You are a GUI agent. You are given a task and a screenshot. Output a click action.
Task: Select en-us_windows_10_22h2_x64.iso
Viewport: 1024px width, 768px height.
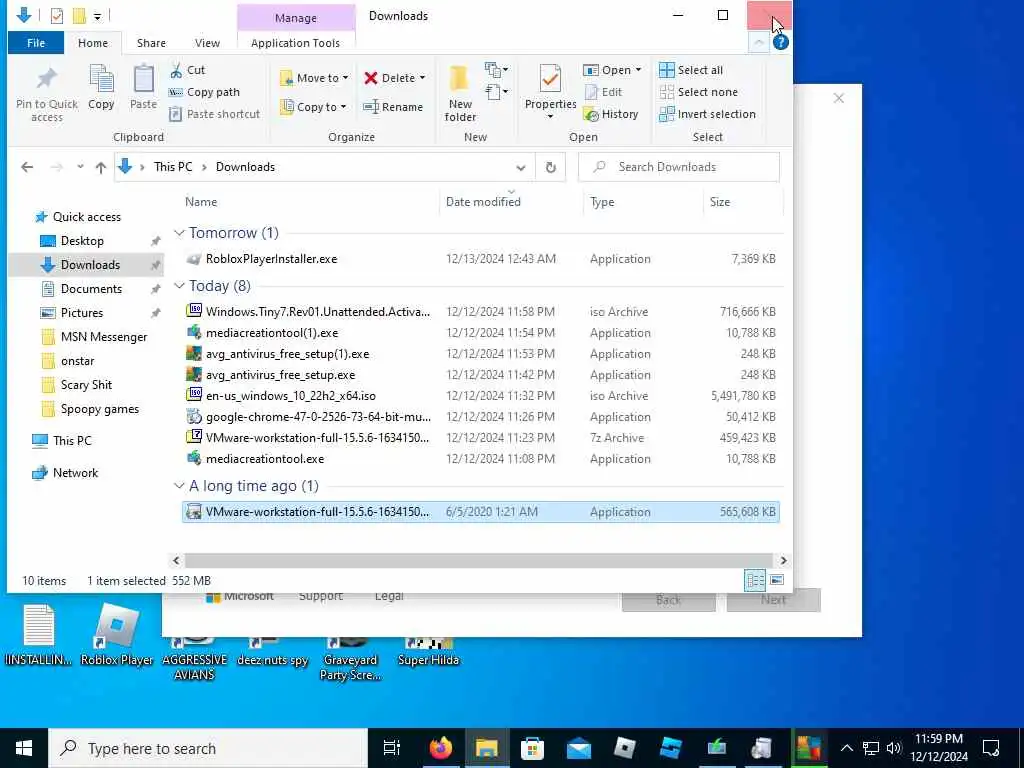point(480,396)
